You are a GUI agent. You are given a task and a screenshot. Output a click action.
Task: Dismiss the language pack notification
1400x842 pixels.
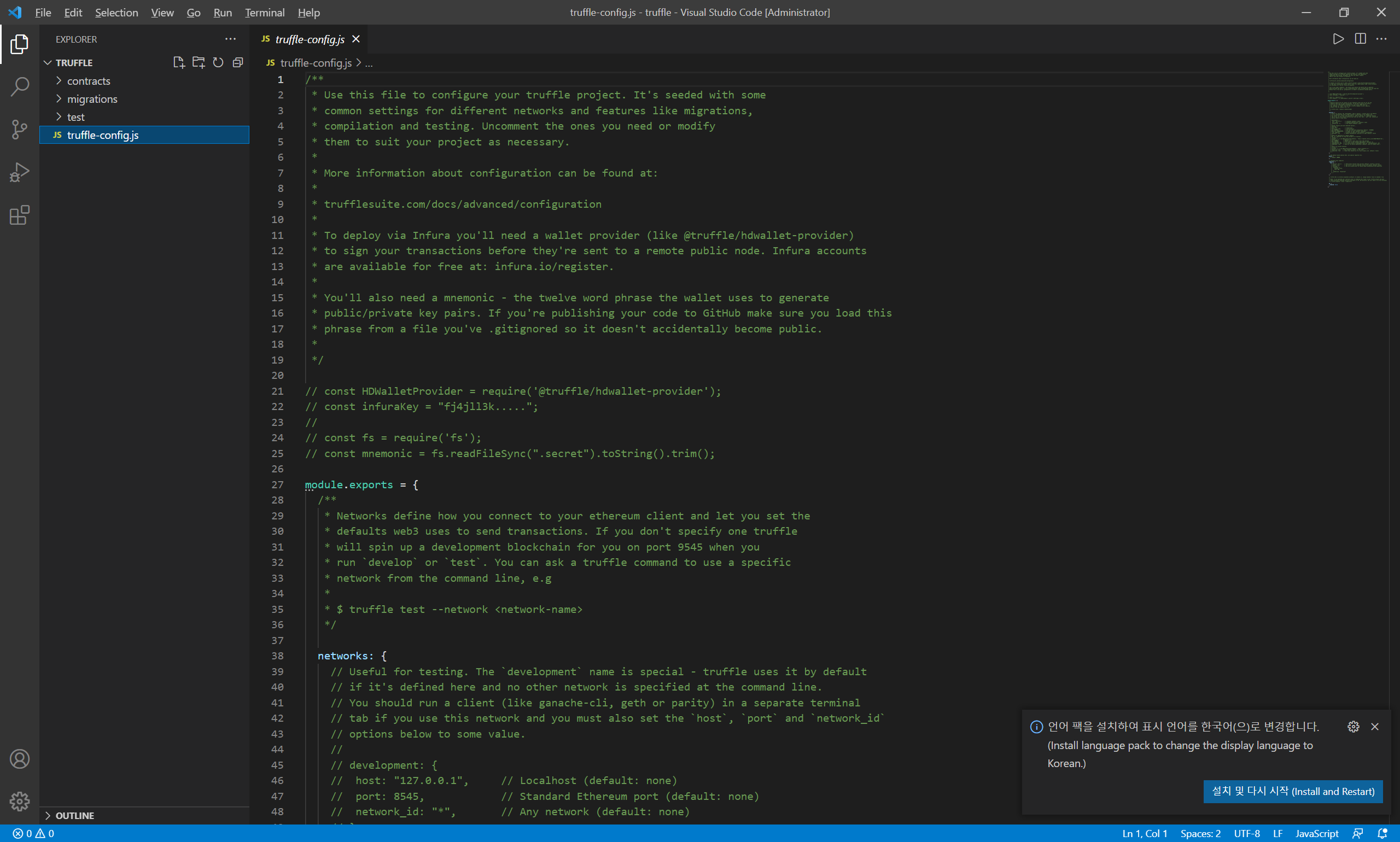(x=1374, y=726)
